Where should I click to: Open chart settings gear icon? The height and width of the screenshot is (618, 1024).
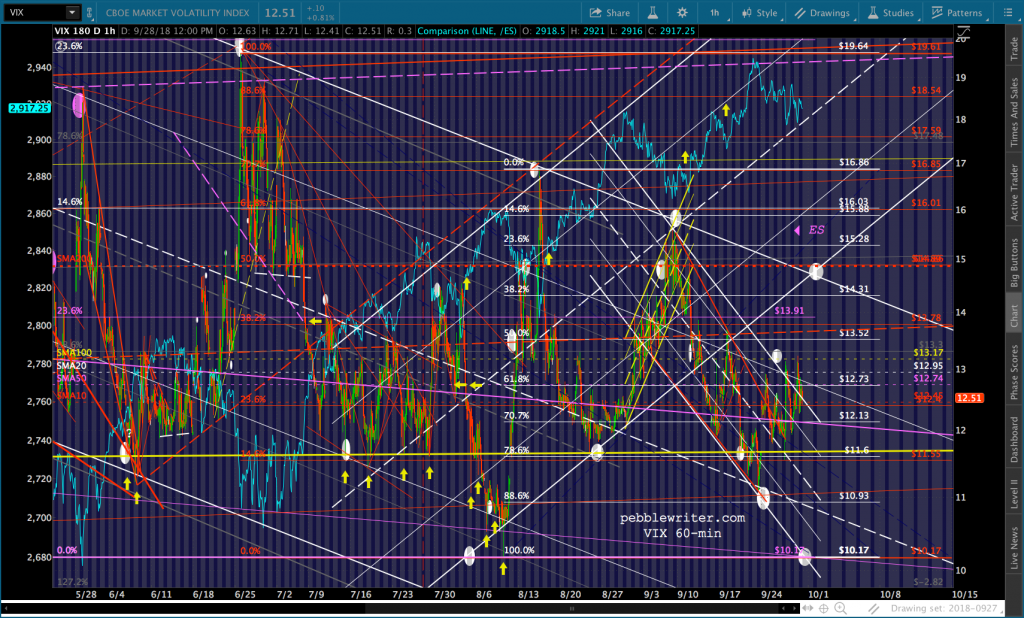click(682, 12)
